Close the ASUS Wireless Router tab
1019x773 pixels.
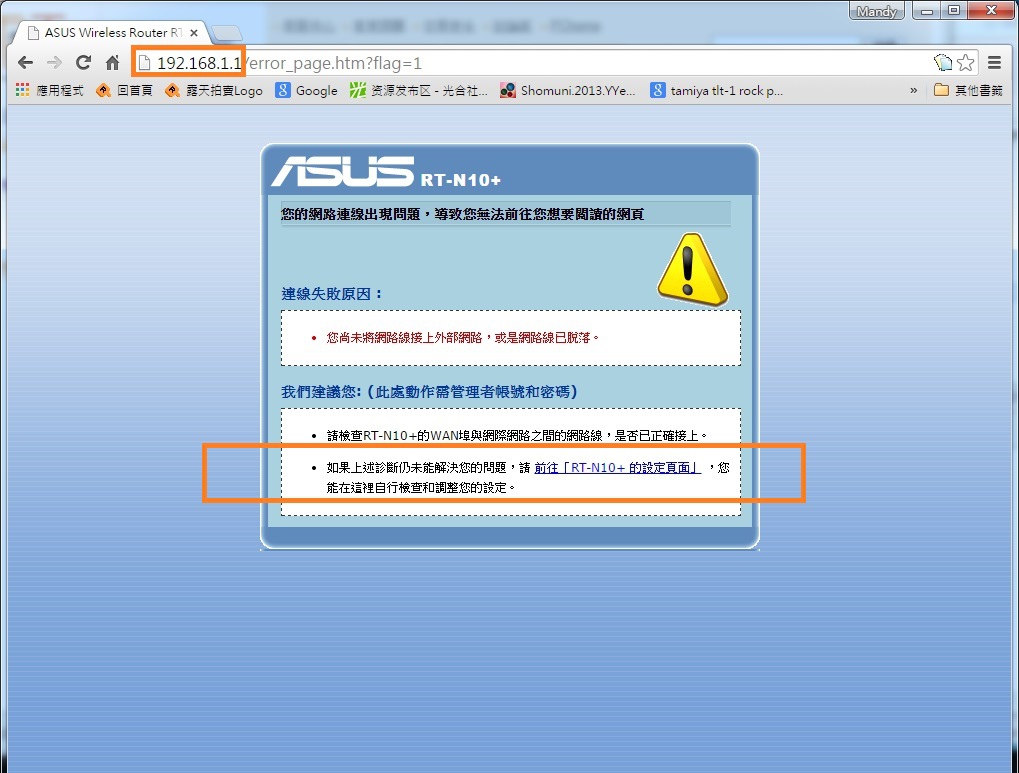tap(194, 33)
